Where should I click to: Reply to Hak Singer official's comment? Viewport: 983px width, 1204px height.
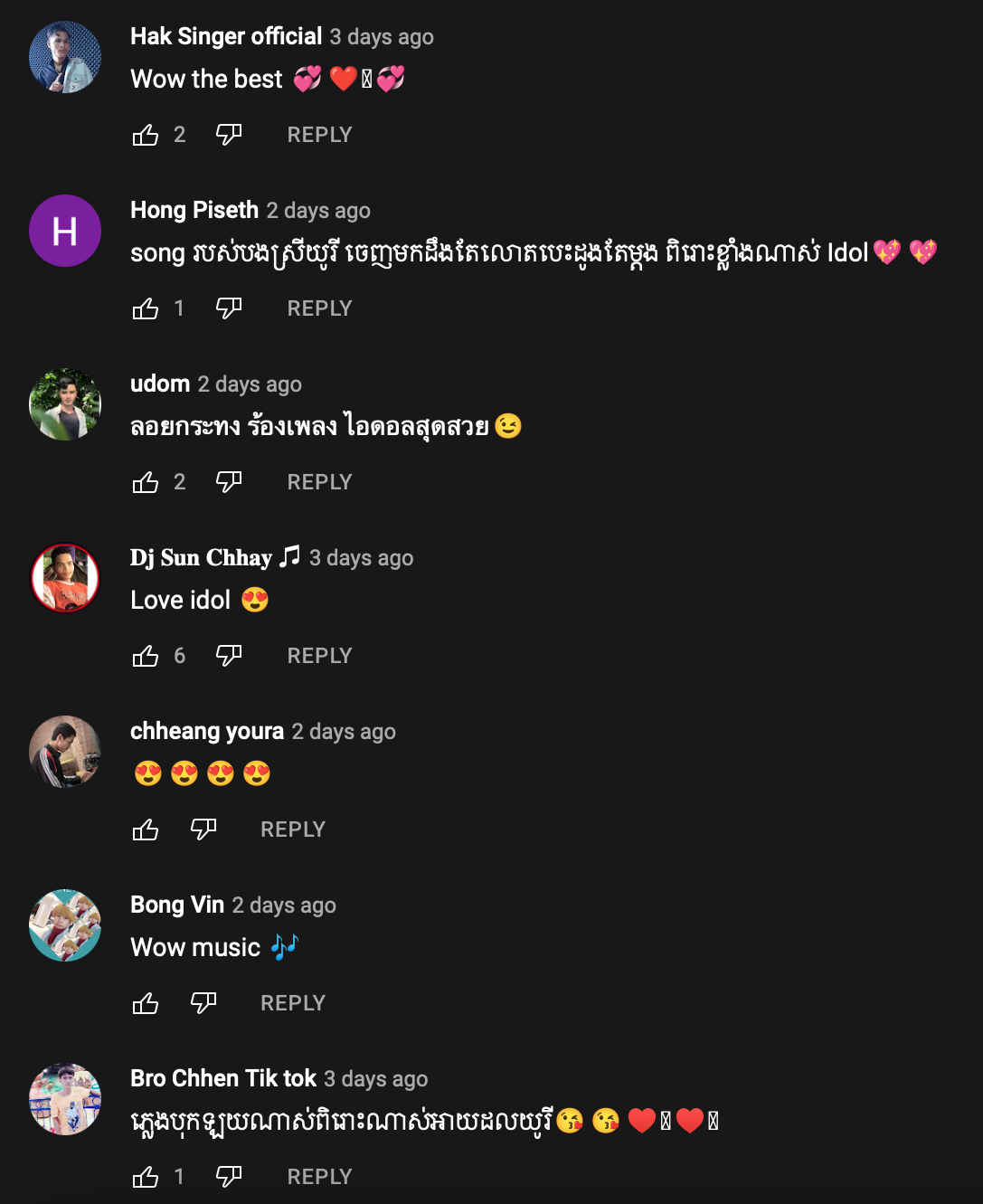click(319, 135)
